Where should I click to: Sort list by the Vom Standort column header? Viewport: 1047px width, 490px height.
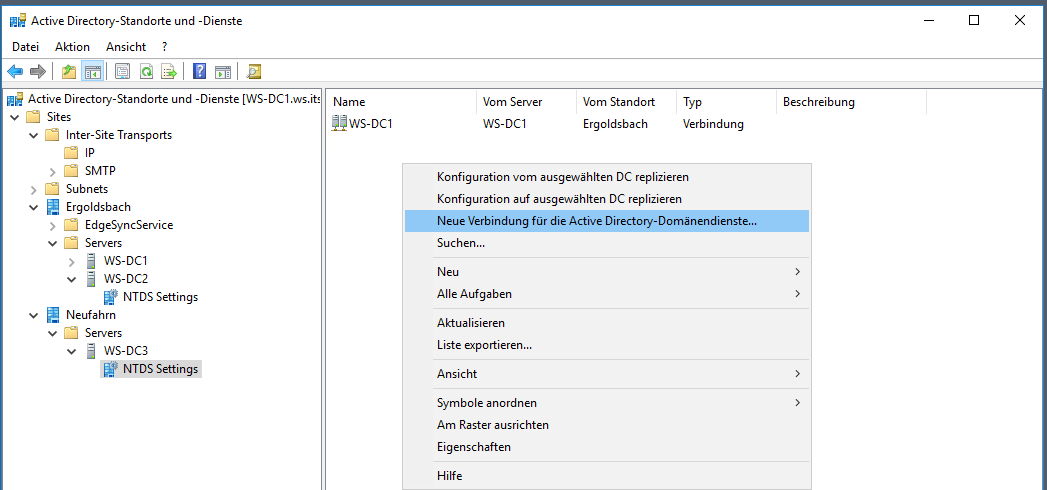(x=626, y=102)
